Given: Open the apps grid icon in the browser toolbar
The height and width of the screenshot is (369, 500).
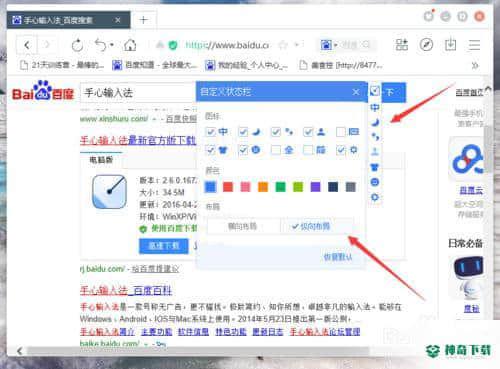Looking at the screenshot, I should coord(402,44).
